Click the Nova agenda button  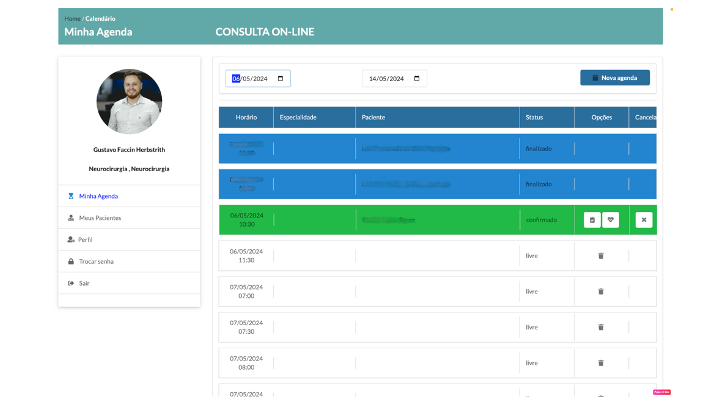tap(614, 78)
